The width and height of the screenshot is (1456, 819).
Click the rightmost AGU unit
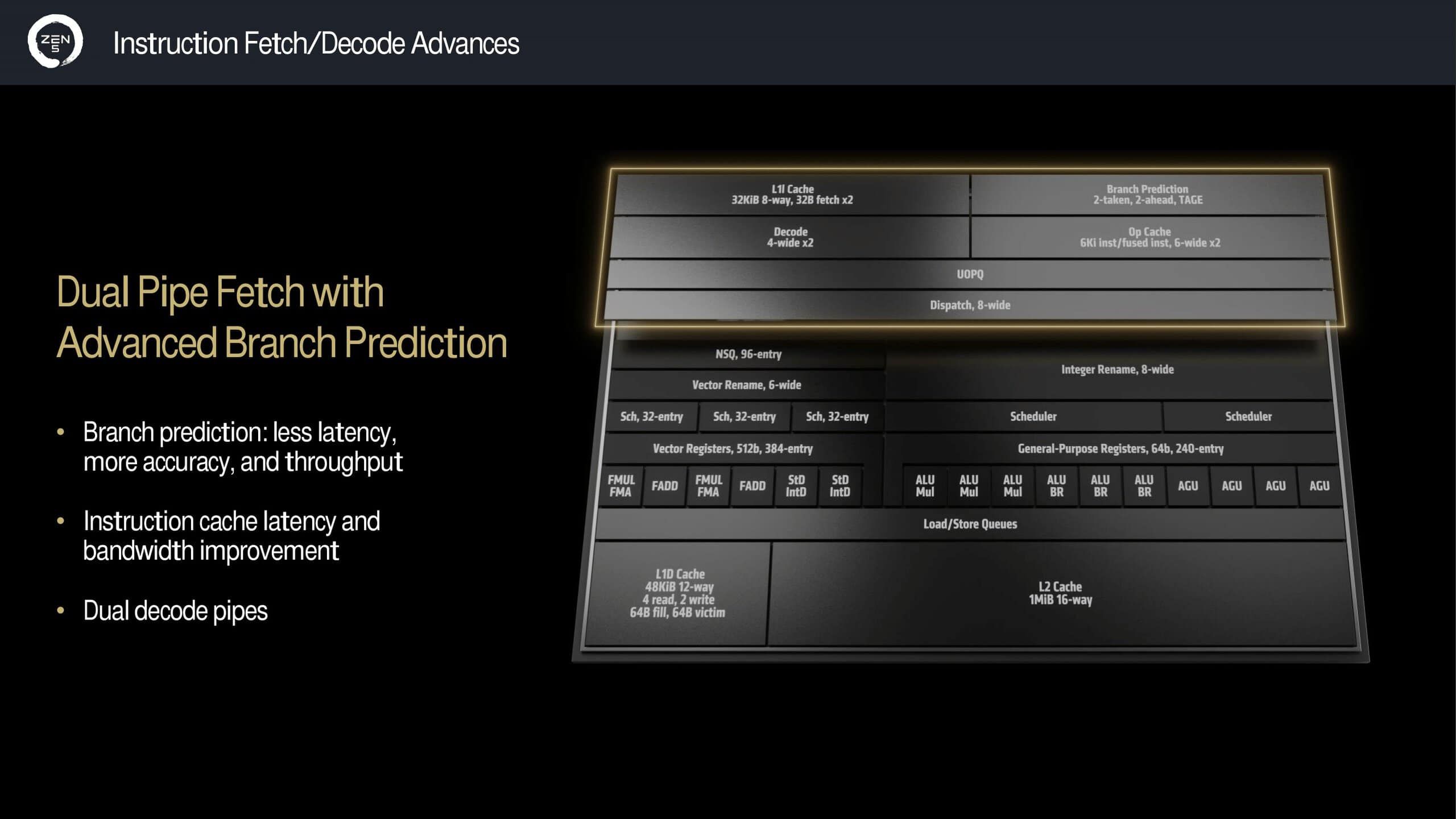1319,486
